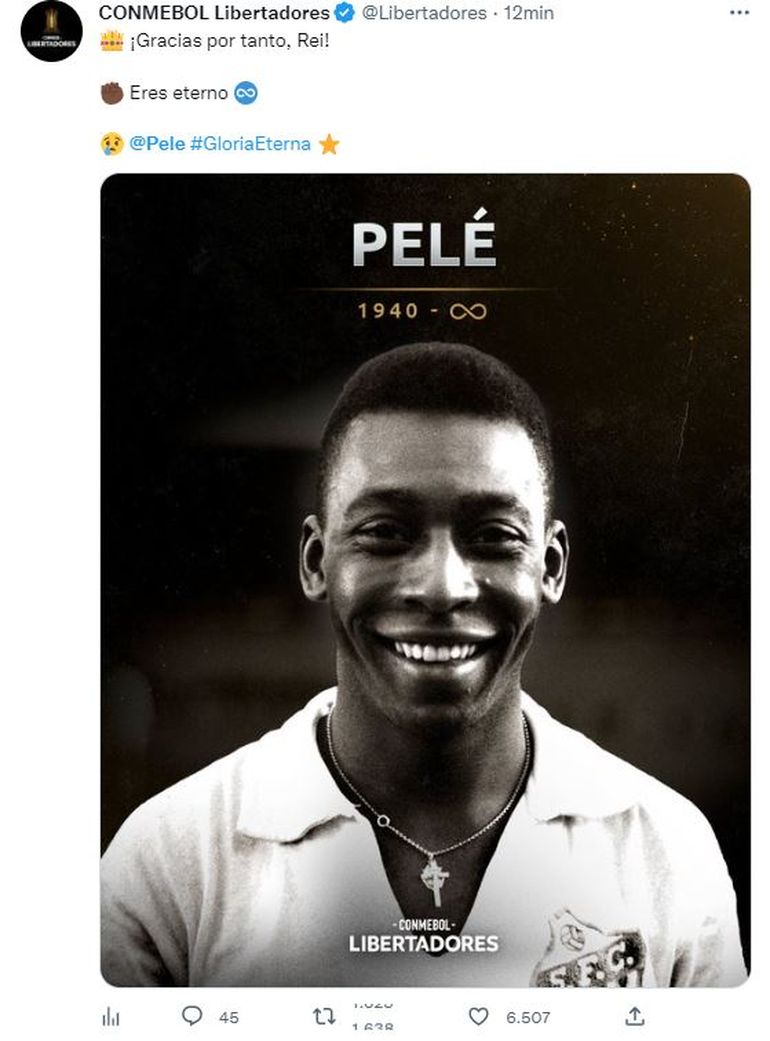Like the tweet with the heart icon
Image resolution: width=770 pixels, height=1041 pixels.
click(479, 1016)
